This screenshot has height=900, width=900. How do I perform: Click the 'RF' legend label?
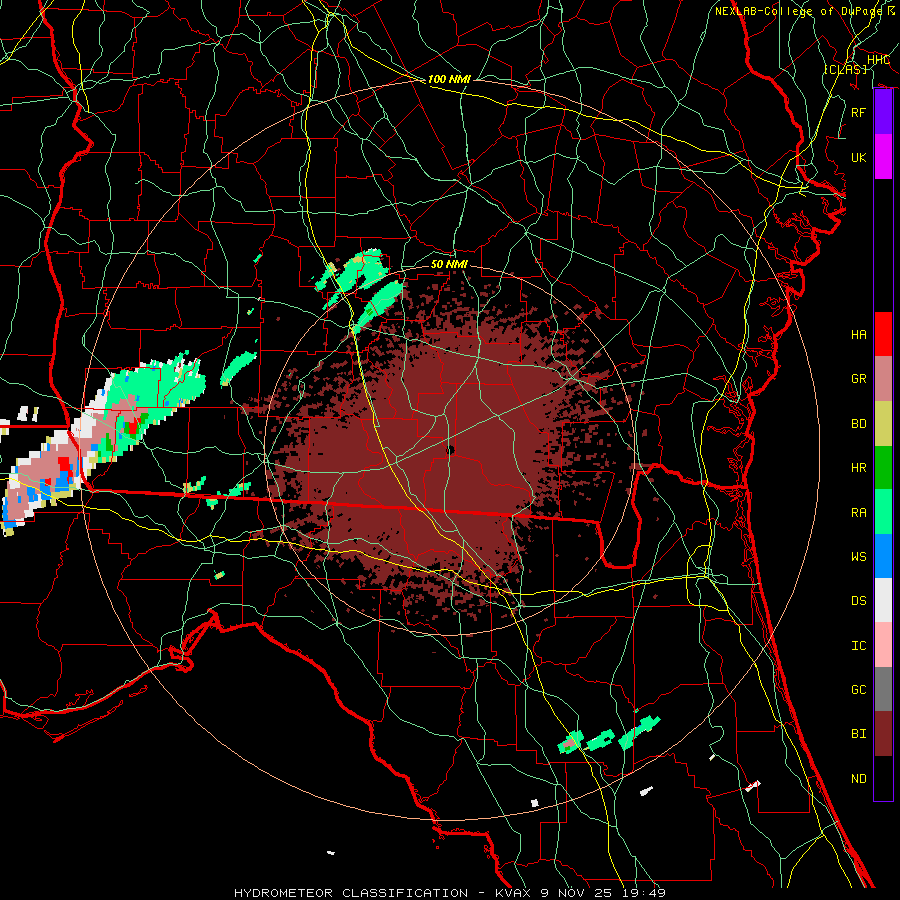point(858,112)
